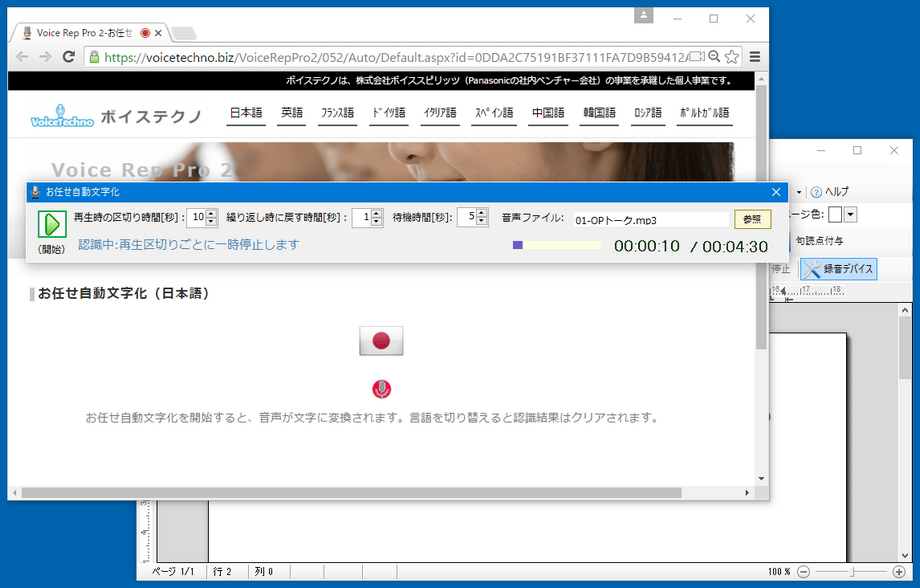Open the Chrome user profile icon
This screenshot has height=588, width=920.
(644, 15)
